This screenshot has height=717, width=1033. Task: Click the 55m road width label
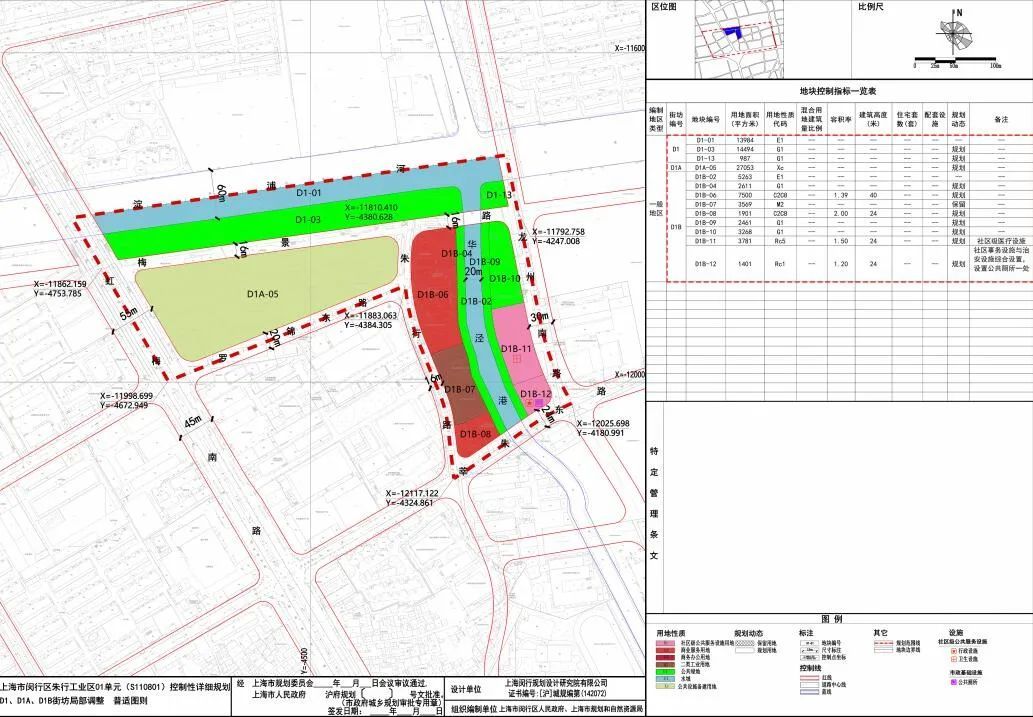point(128,314)
